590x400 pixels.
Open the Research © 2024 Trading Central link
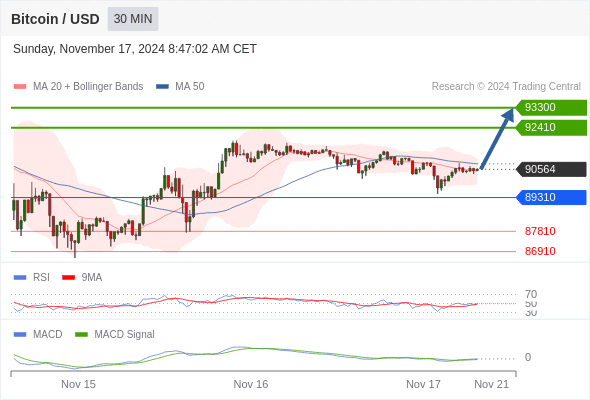(x=506, y=87)
